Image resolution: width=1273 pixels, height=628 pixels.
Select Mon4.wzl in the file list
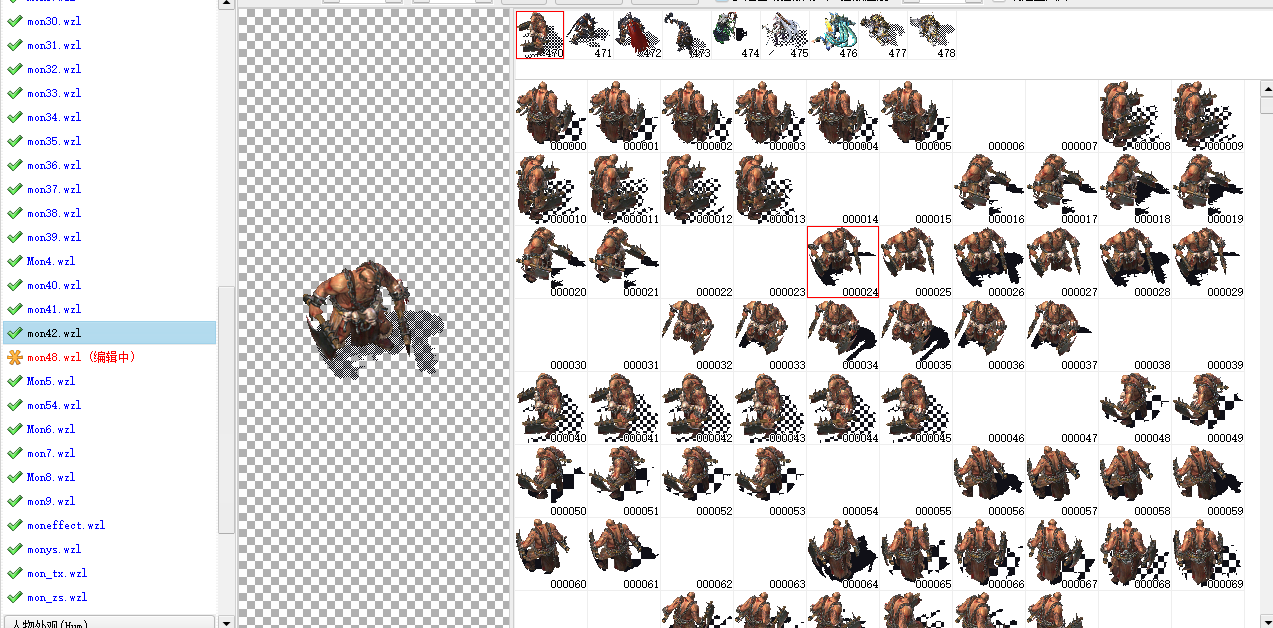coord(50,261)
